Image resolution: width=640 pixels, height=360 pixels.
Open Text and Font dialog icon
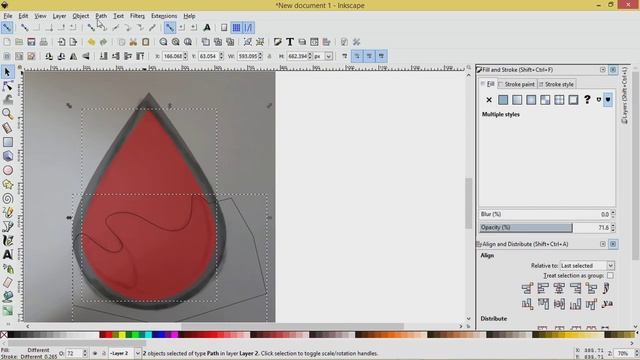click(x=289, y=42)
